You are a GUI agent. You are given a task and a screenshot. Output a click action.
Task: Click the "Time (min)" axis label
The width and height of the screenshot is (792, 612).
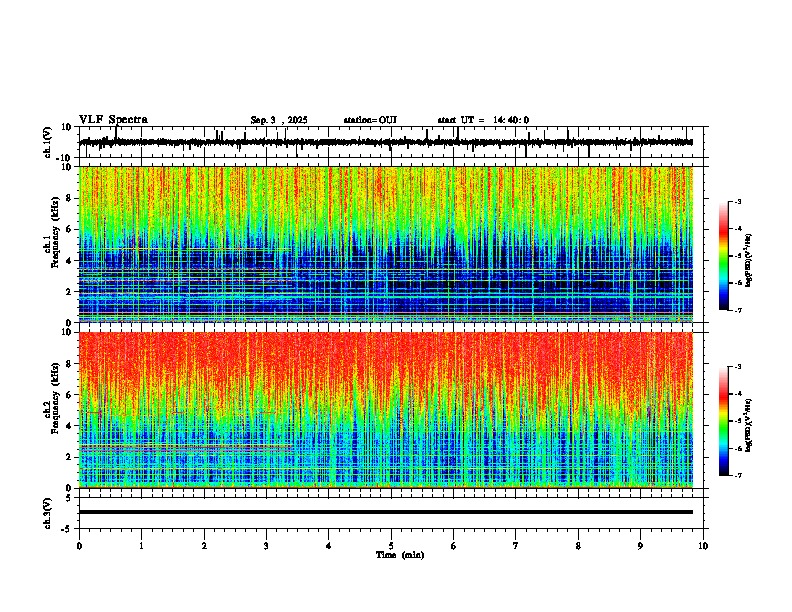(x=400, y=555)
